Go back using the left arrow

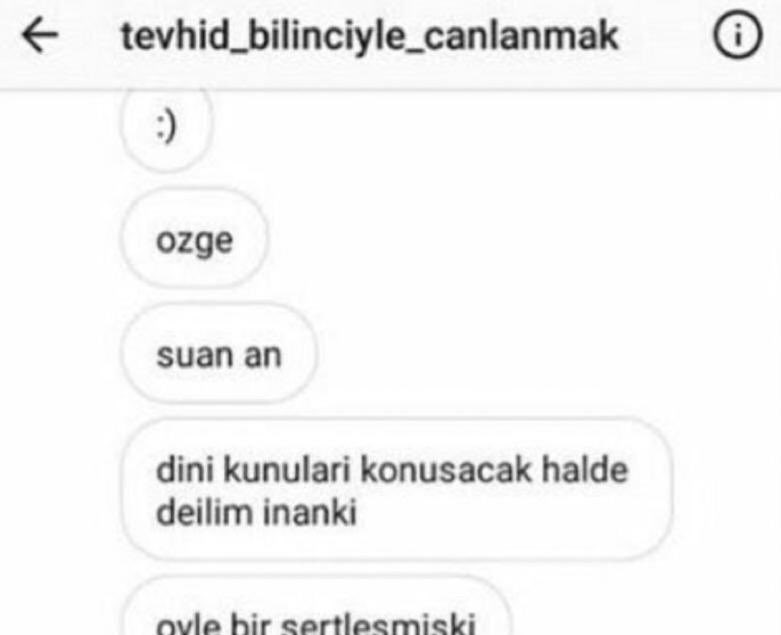click(40, 36)
